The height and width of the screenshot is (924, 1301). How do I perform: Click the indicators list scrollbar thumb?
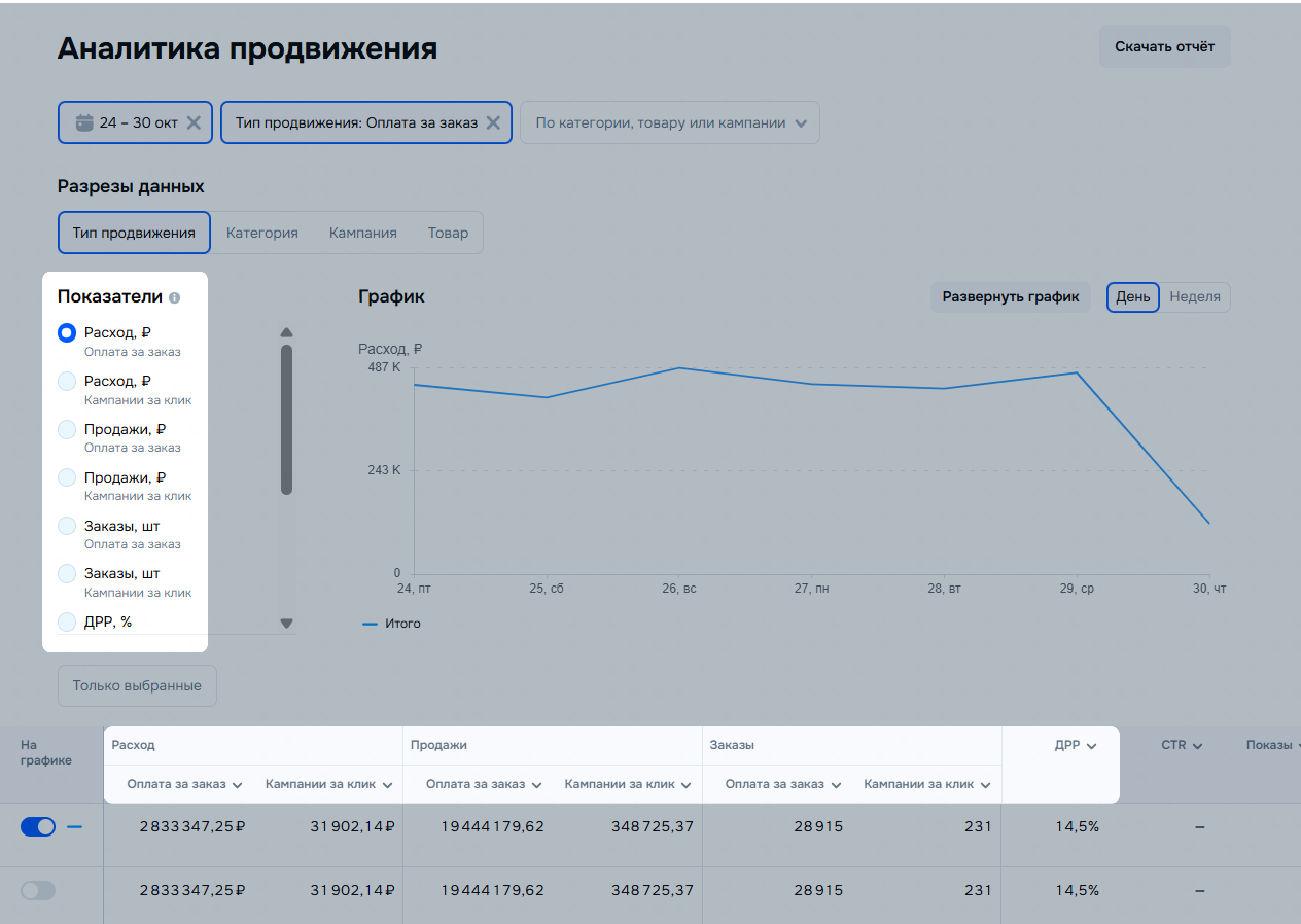tap(286, 419)
